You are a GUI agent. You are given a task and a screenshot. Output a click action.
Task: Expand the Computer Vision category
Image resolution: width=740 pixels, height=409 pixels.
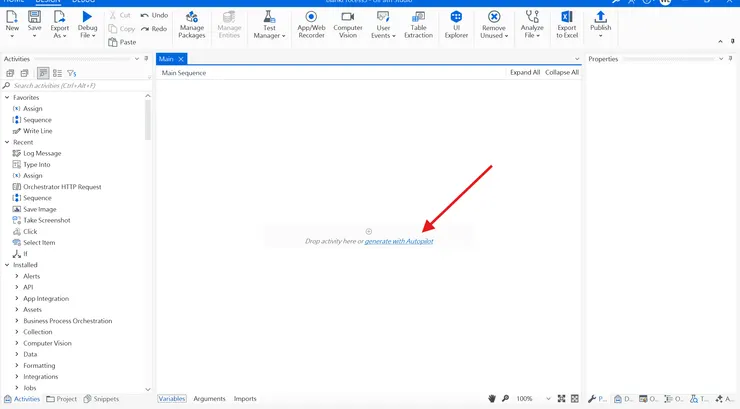click(x=17, y=343)
